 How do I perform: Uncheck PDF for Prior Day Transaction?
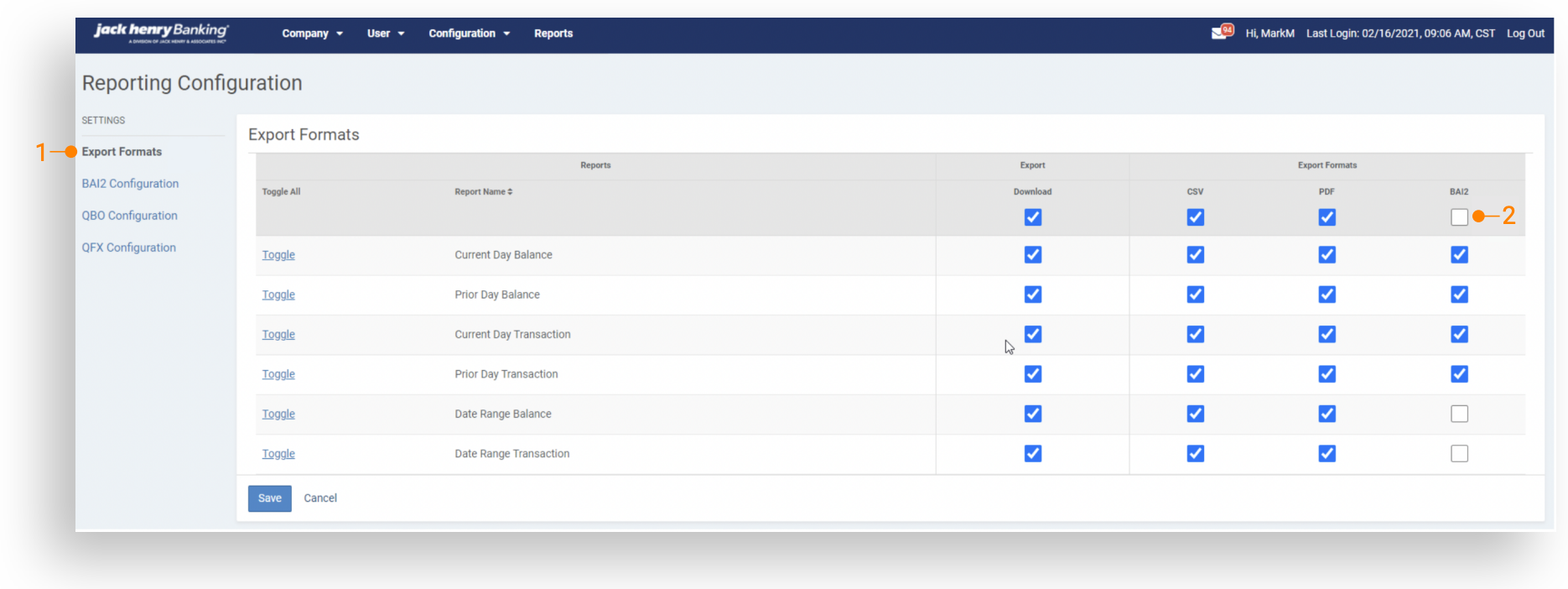[1327, 374]
